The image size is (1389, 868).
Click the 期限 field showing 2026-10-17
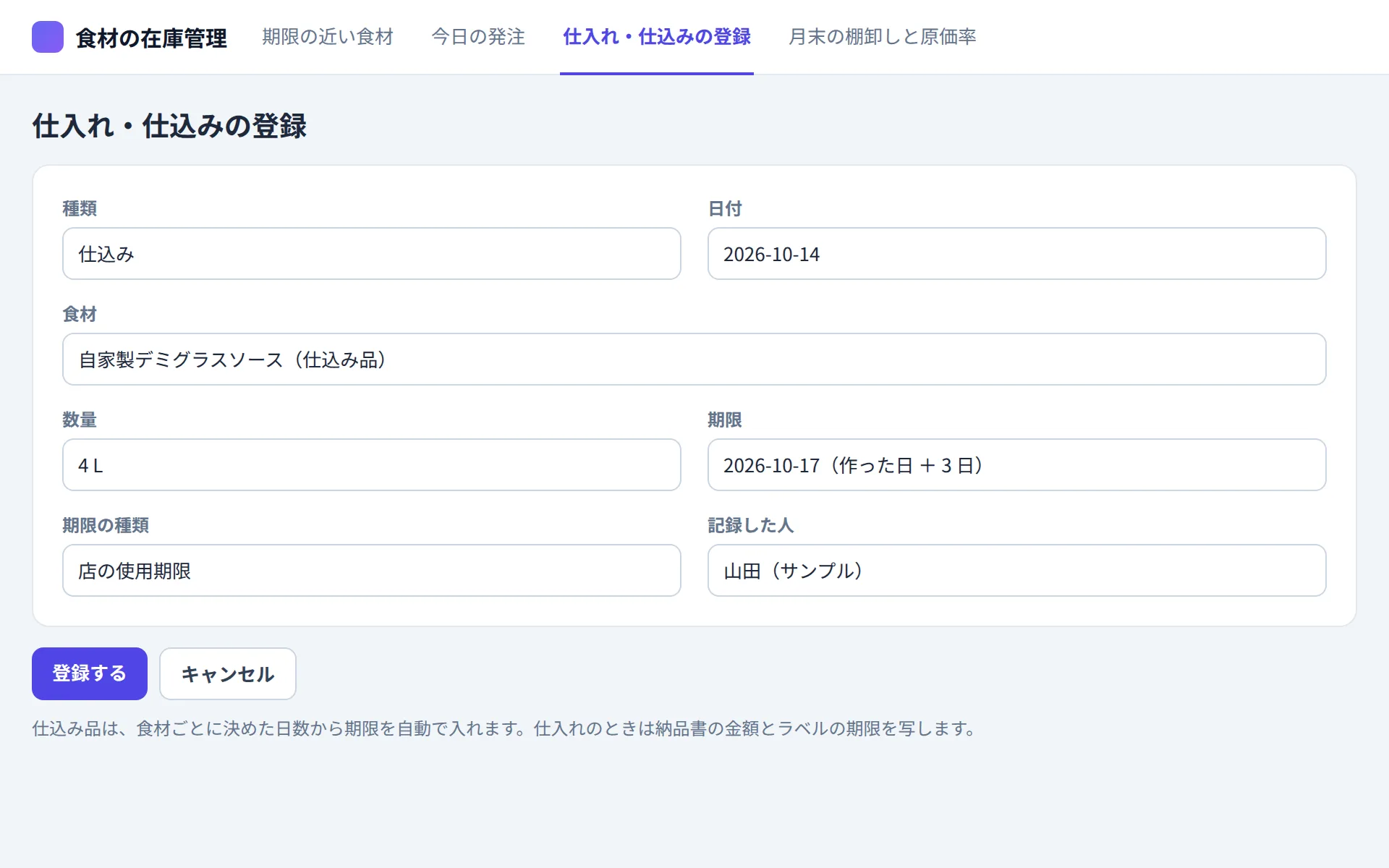(1016, 465)
